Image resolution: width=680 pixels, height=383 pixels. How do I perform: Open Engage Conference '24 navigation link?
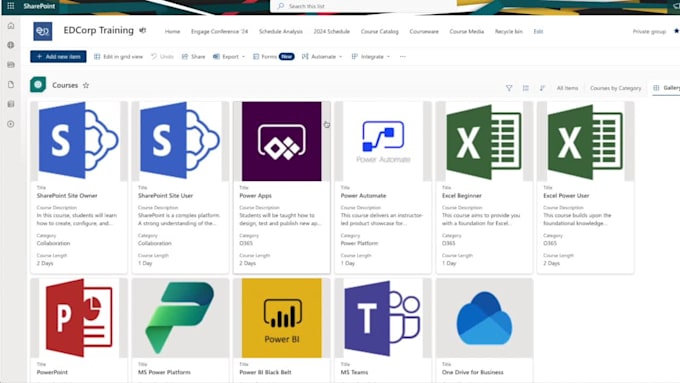[219, 32]
